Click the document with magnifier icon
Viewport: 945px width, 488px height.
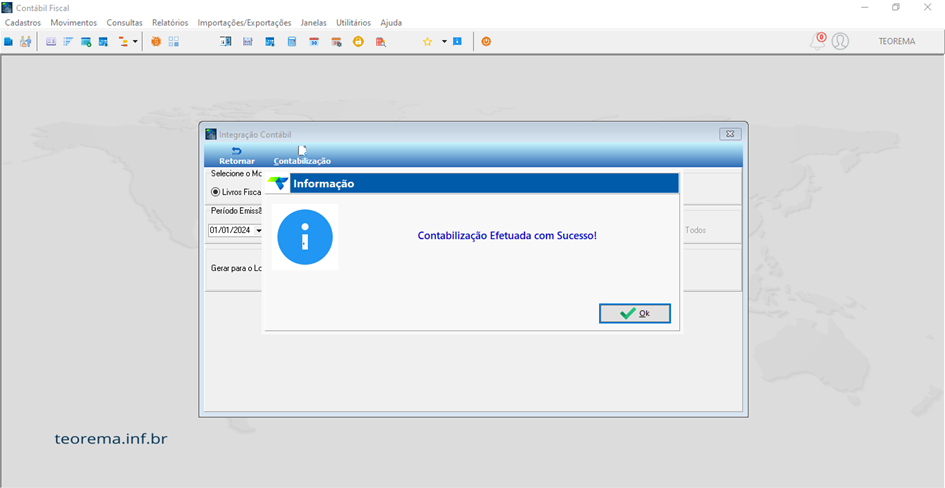[381, 42]
